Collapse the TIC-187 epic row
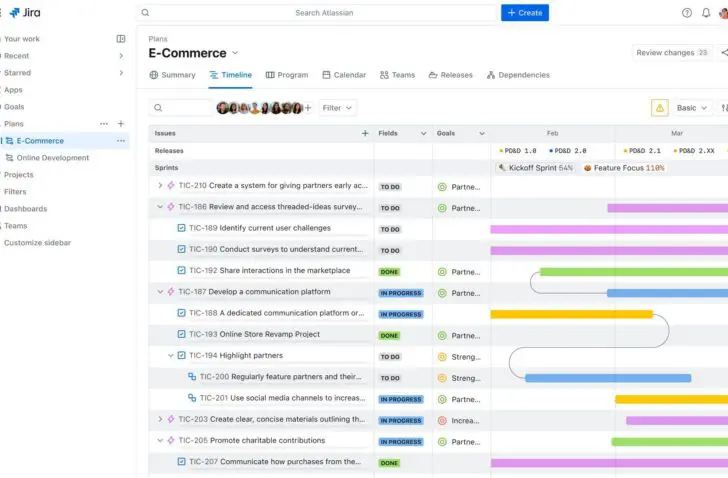728x478 pixels. tap(160, 291)
